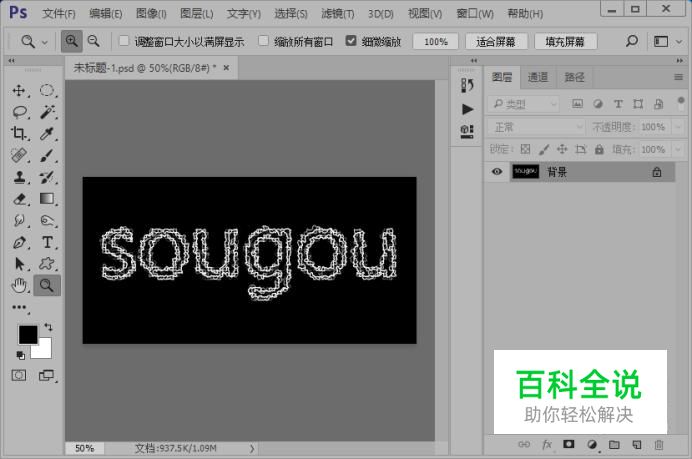Switch to the 路径 tab
The width and height of the screenshot is (692, 459).
click(574, 77)
